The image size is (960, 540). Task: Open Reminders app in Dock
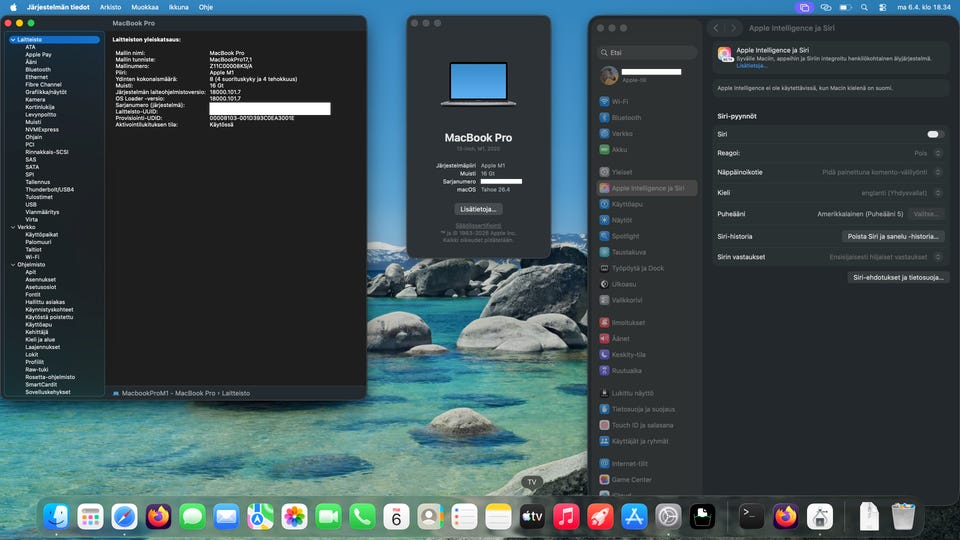[464, 517]
